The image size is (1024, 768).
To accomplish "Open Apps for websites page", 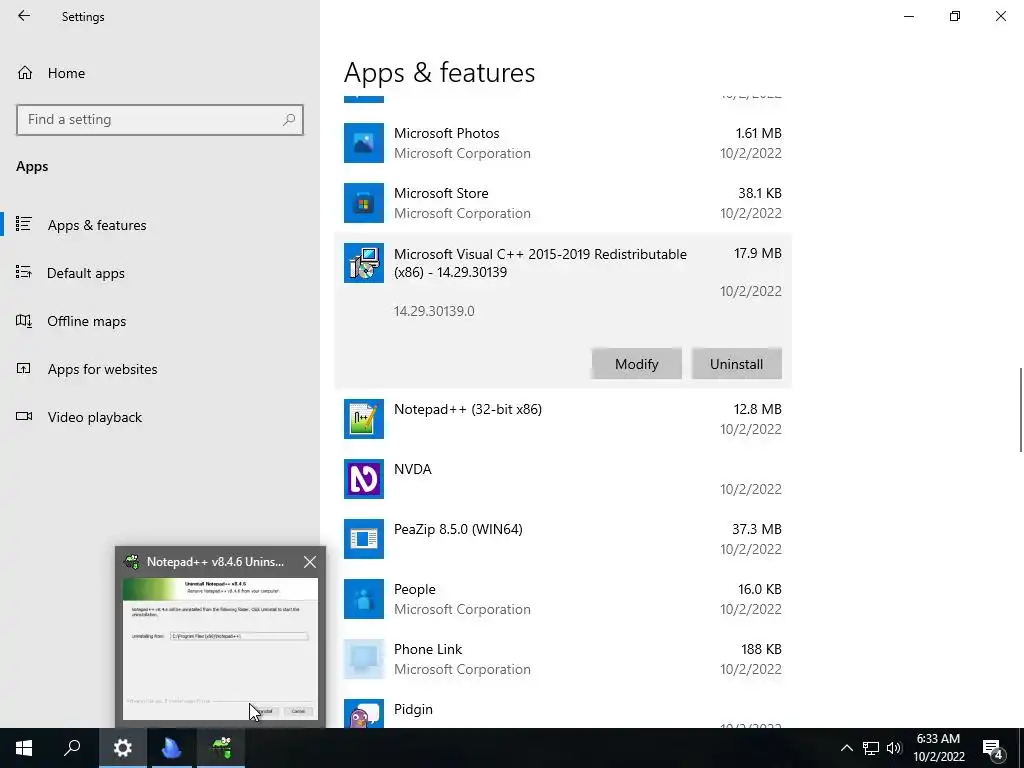I will coord(102,369).
